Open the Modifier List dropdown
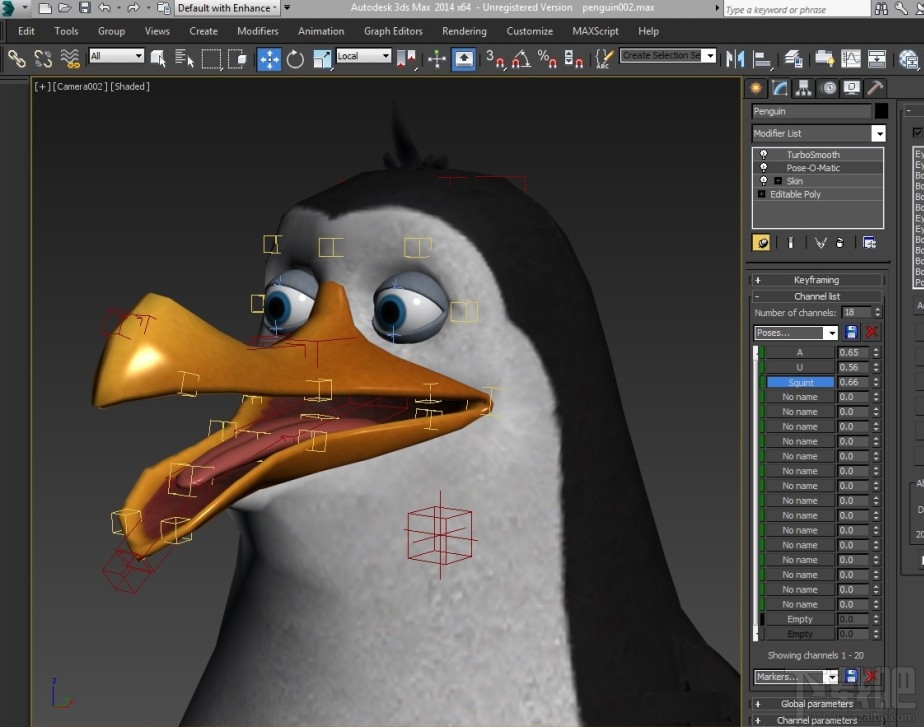Screen dimensions: 924x727 pyautogui.click(x=877, y=133)
